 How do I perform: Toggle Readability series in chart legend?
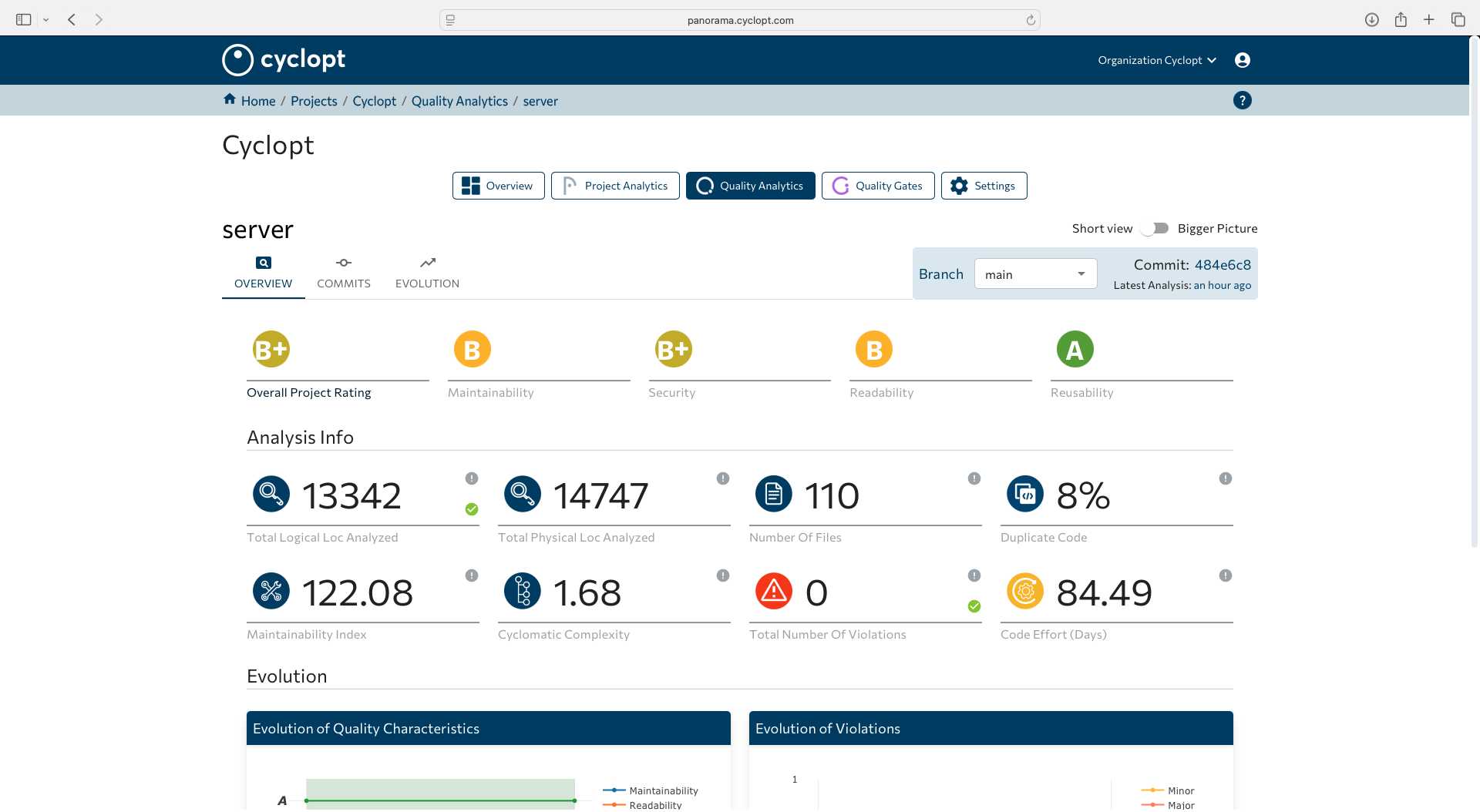[643, 805]
